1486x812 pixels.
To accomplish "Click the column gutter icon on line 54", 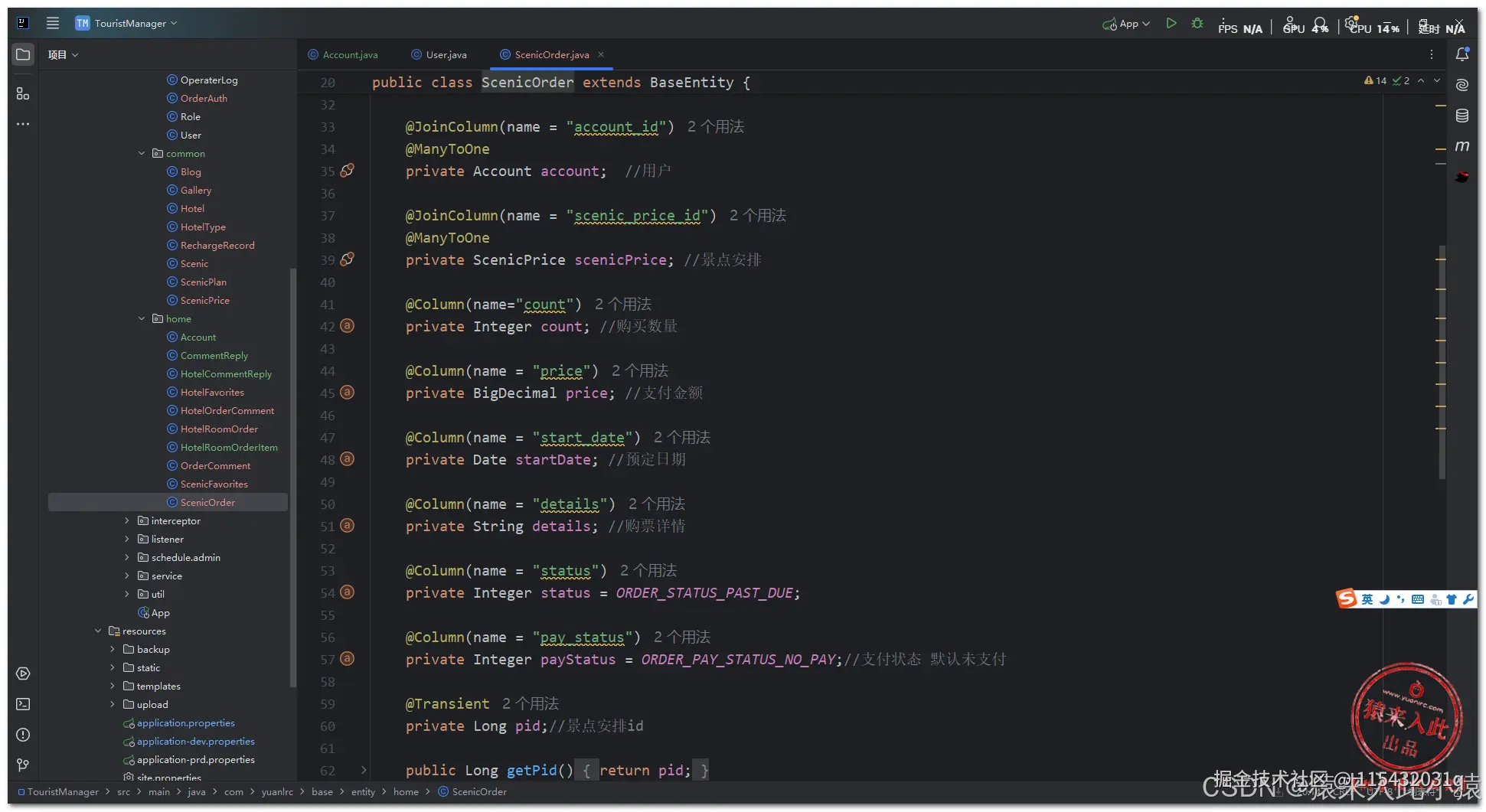I will coord(347,592).
